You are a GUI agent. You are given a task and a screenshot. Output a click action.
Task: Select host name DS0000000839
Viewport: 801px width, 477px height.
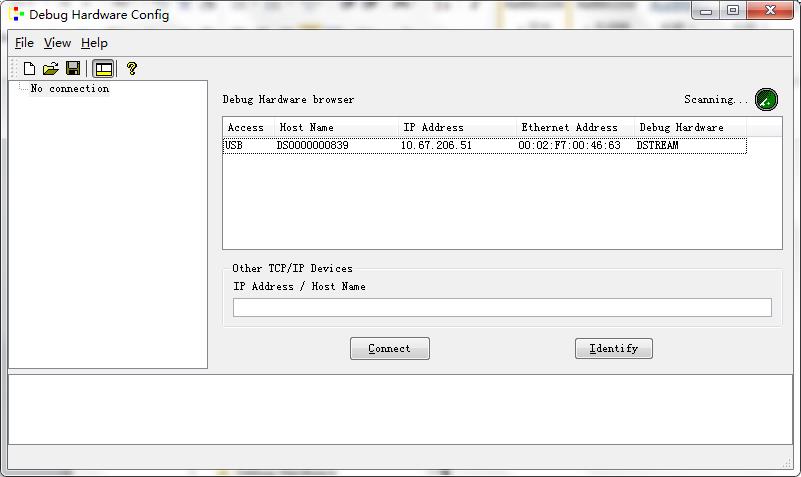click(x=313, y=146)
